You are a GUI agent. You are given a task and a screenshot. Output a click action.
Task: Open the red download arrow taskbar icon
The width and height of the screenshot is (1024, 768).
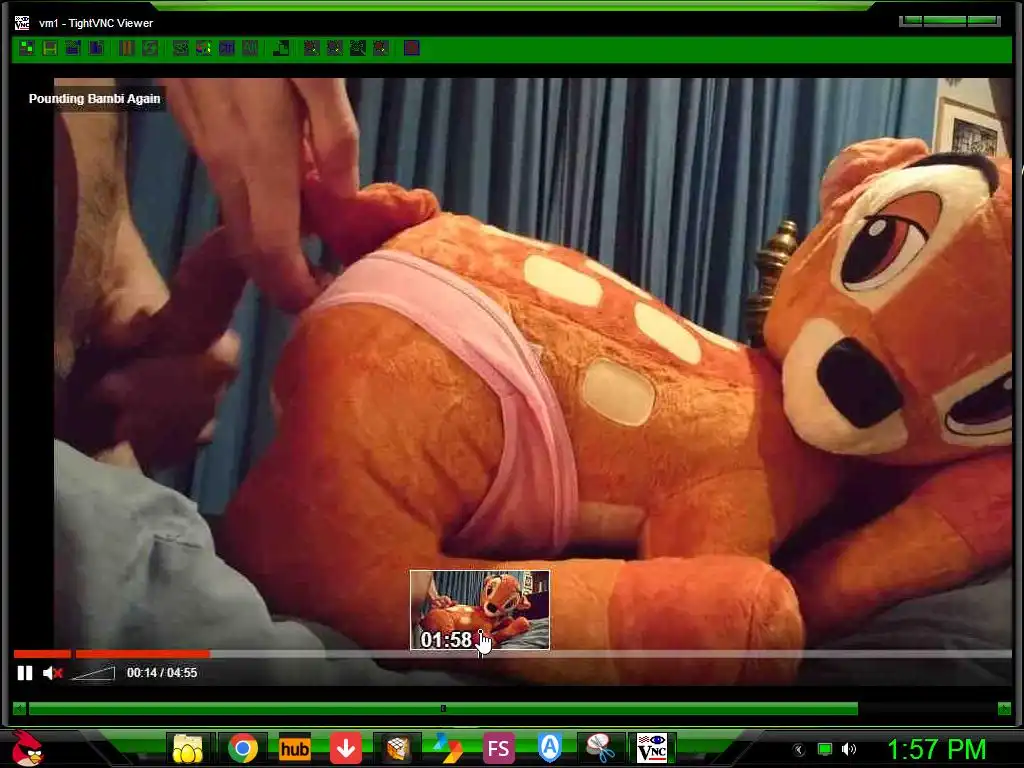[x=345, y=748]
